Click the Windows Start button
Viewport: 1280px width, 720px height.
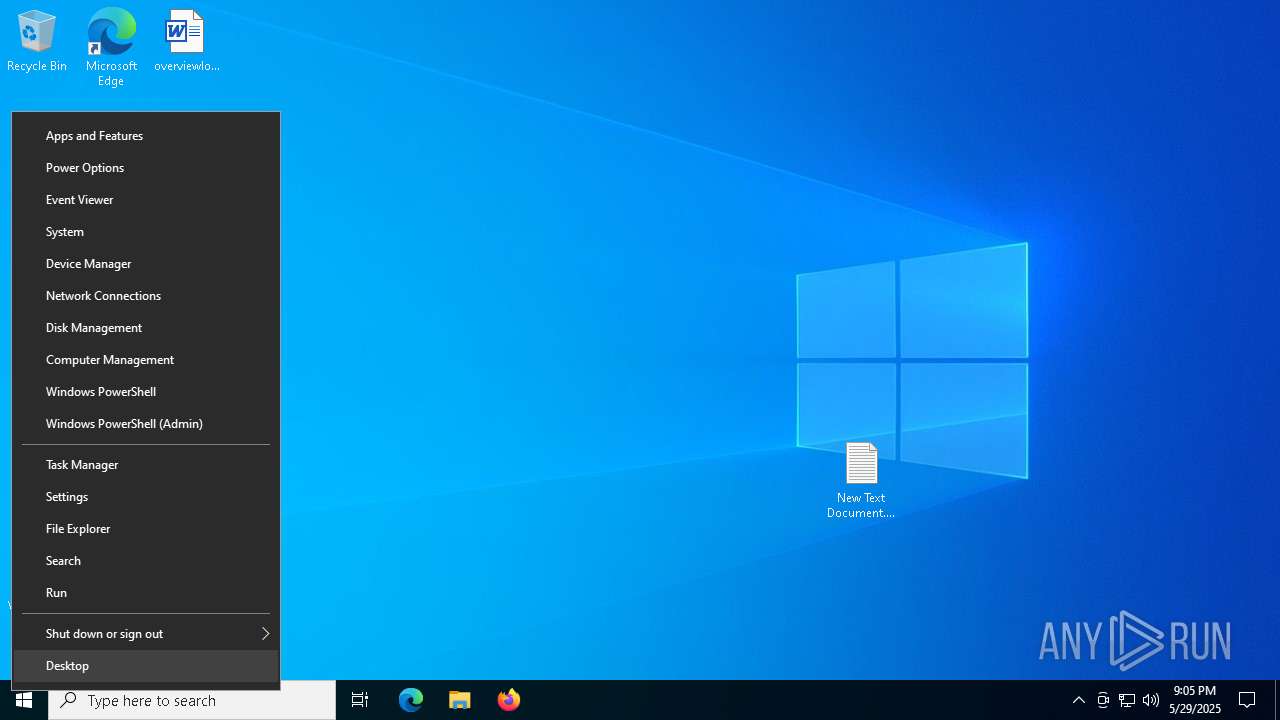[24, 700]
